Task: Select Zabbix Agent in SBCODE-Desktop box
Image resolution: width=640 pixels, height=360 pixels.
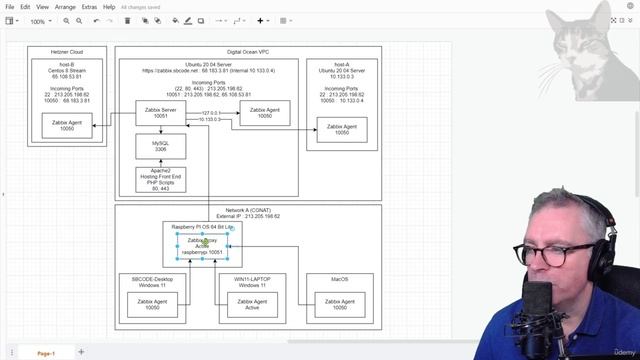Action: pyautogui.click(x=152, y=304)
